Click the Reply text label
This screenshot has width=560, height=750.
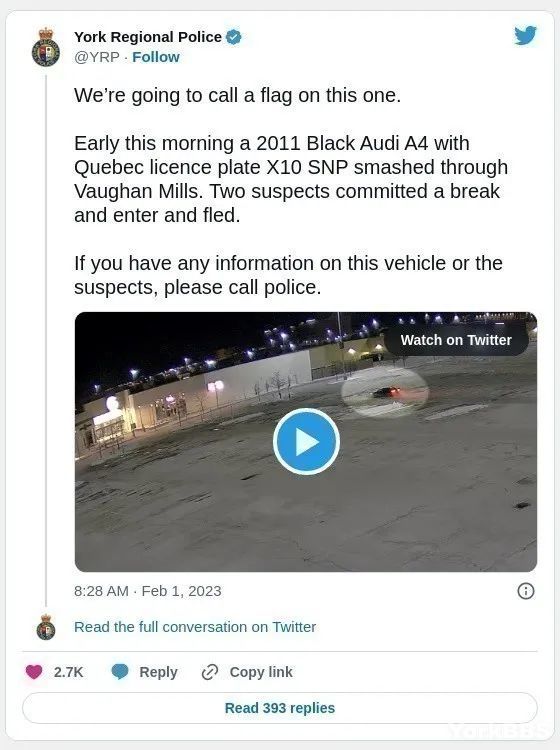158,672
